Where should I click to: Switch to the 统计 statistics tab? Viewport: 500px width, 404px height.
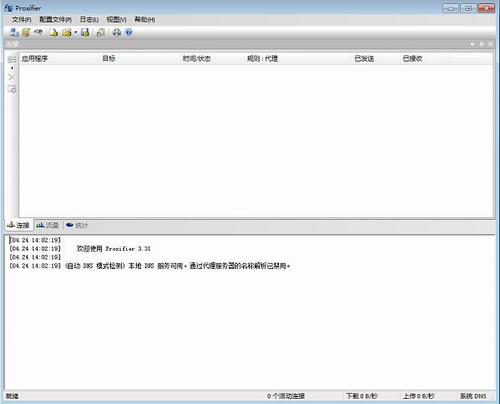pos(77,225)
